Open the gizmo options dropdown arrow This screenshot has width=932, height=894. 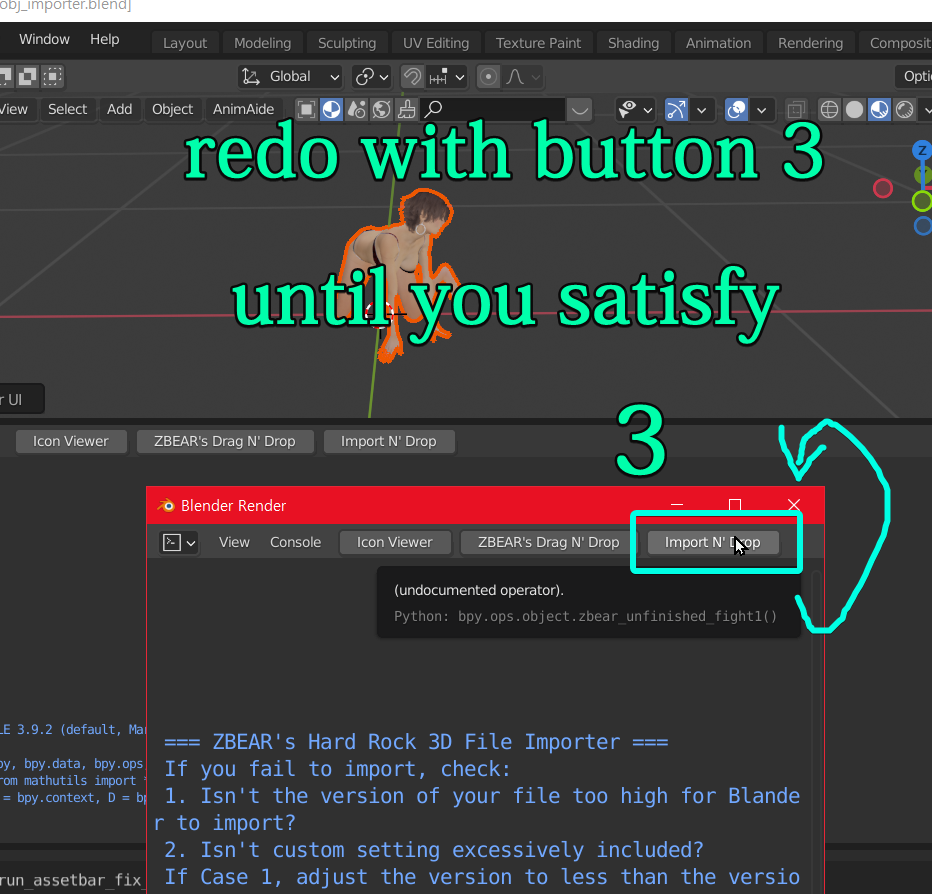[x=701, y=109]
